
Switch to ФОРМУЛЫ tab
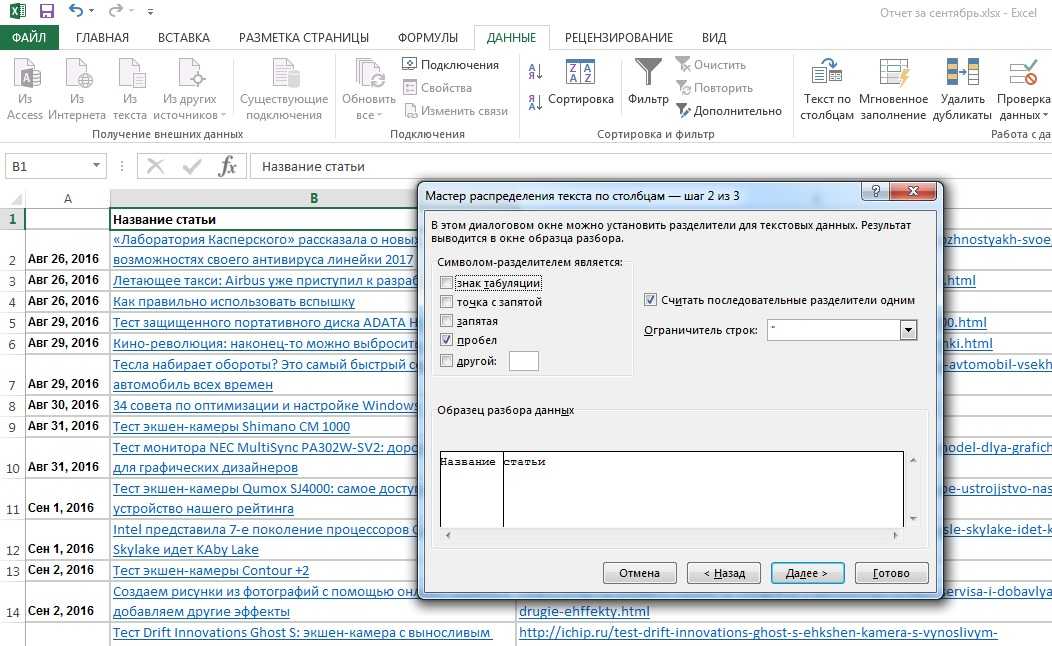[428, 38]
